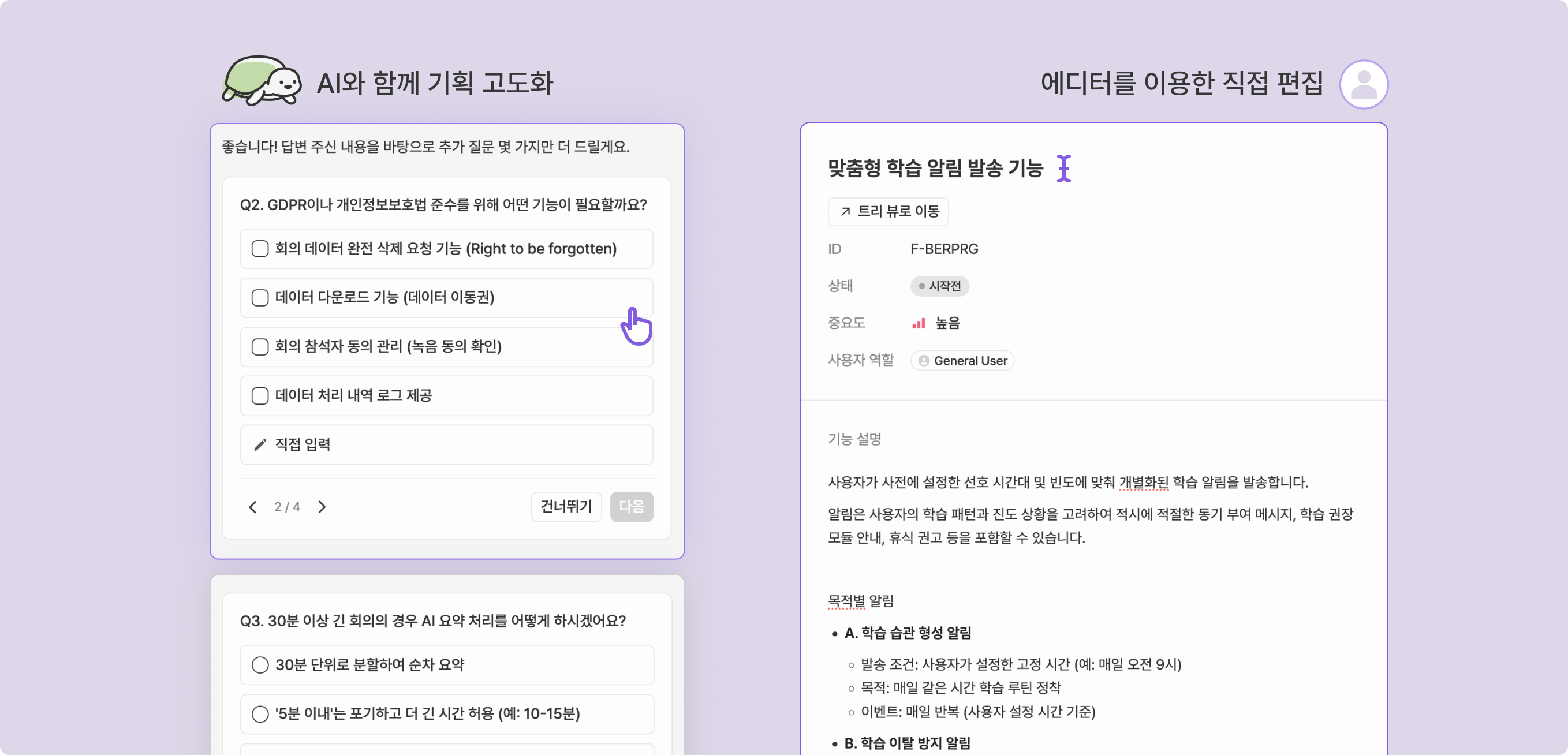The height and width of the screenshot is (755, 1568).
Task: Click the person icon in General User badge
Action: coord(923,360)
